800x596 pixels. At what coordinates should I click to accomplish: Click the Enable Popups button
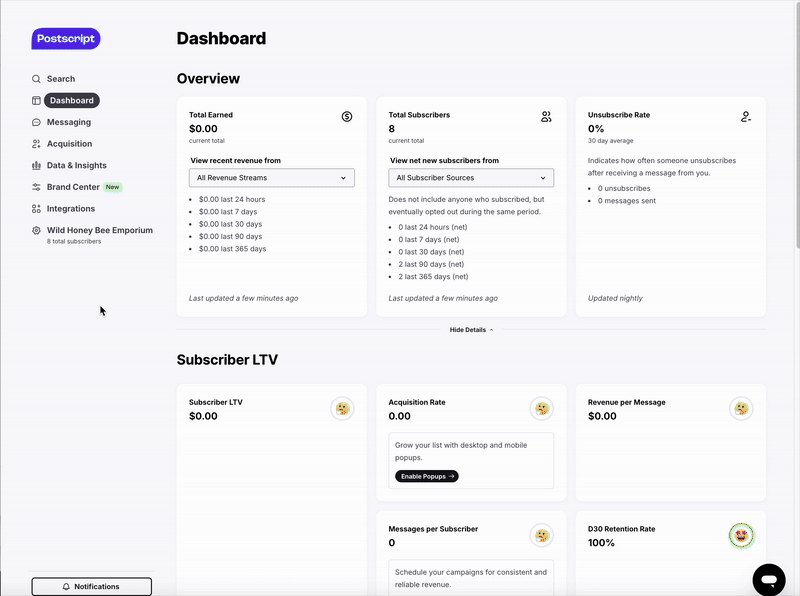coord(427,476)
